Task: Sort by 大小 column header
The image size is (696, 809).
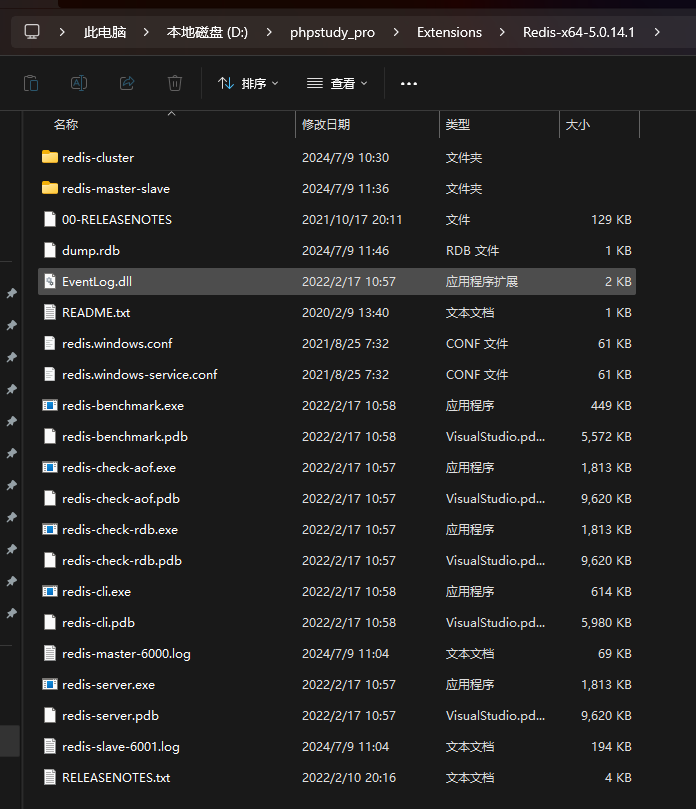Action: [x=577, y=124]
